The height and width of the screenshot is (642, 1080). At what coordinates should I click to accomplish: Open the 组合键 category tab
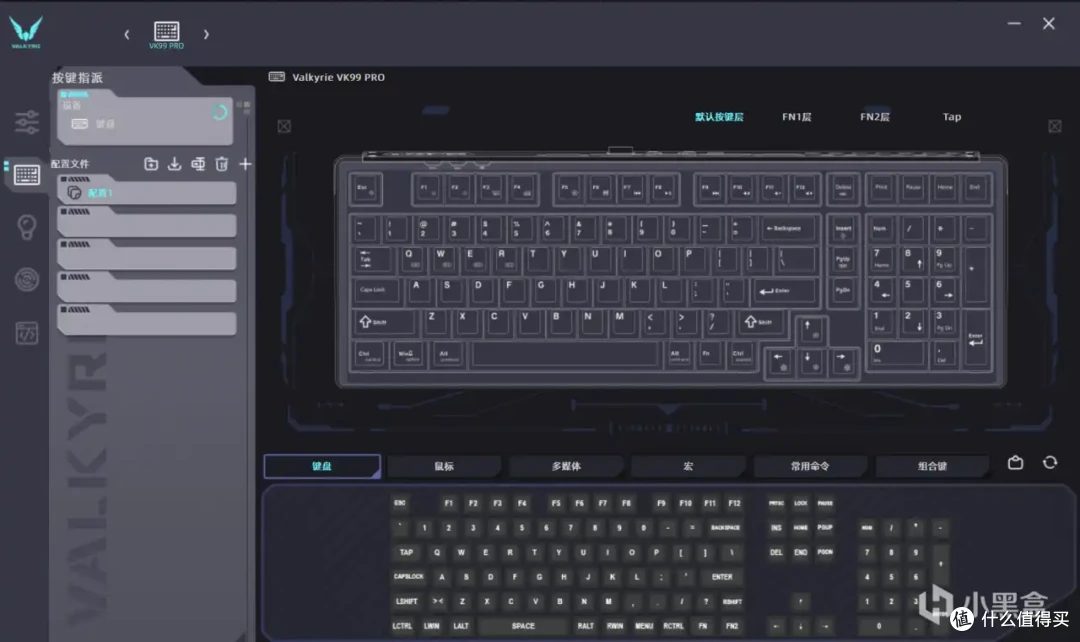click(932, 466)
